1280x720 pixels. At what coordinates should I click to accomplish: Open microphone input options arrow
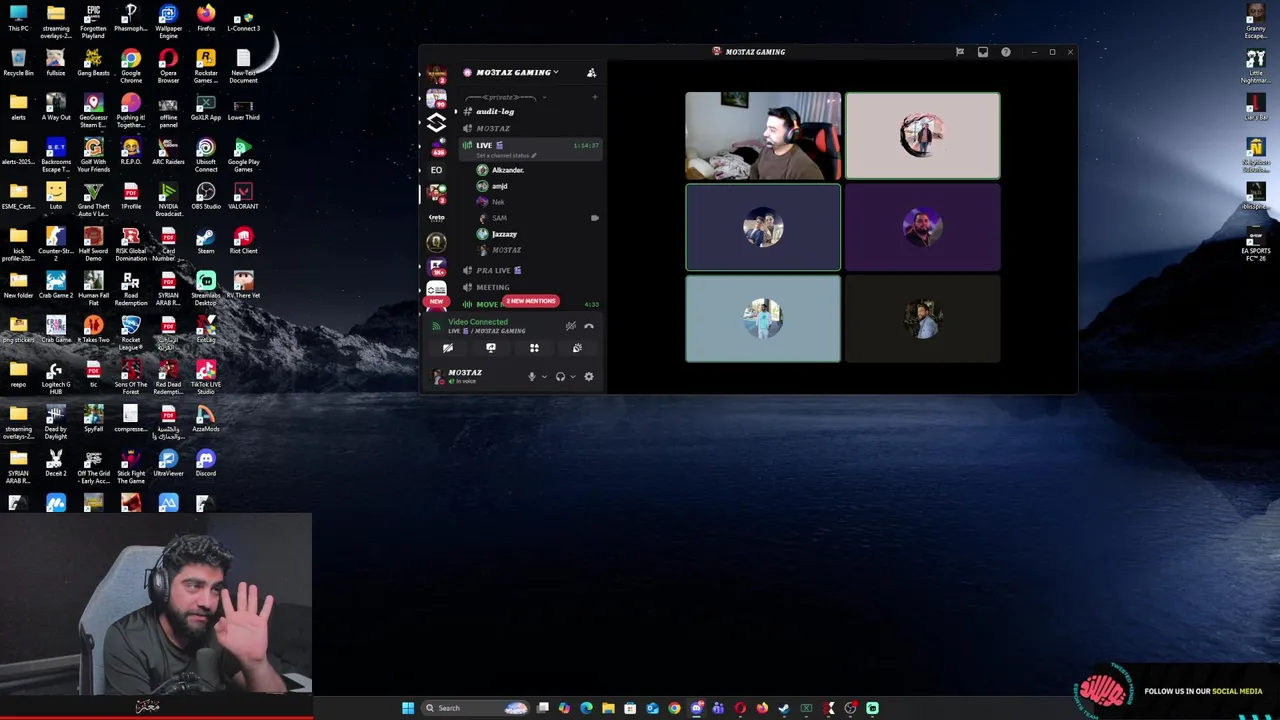[544, 377]
